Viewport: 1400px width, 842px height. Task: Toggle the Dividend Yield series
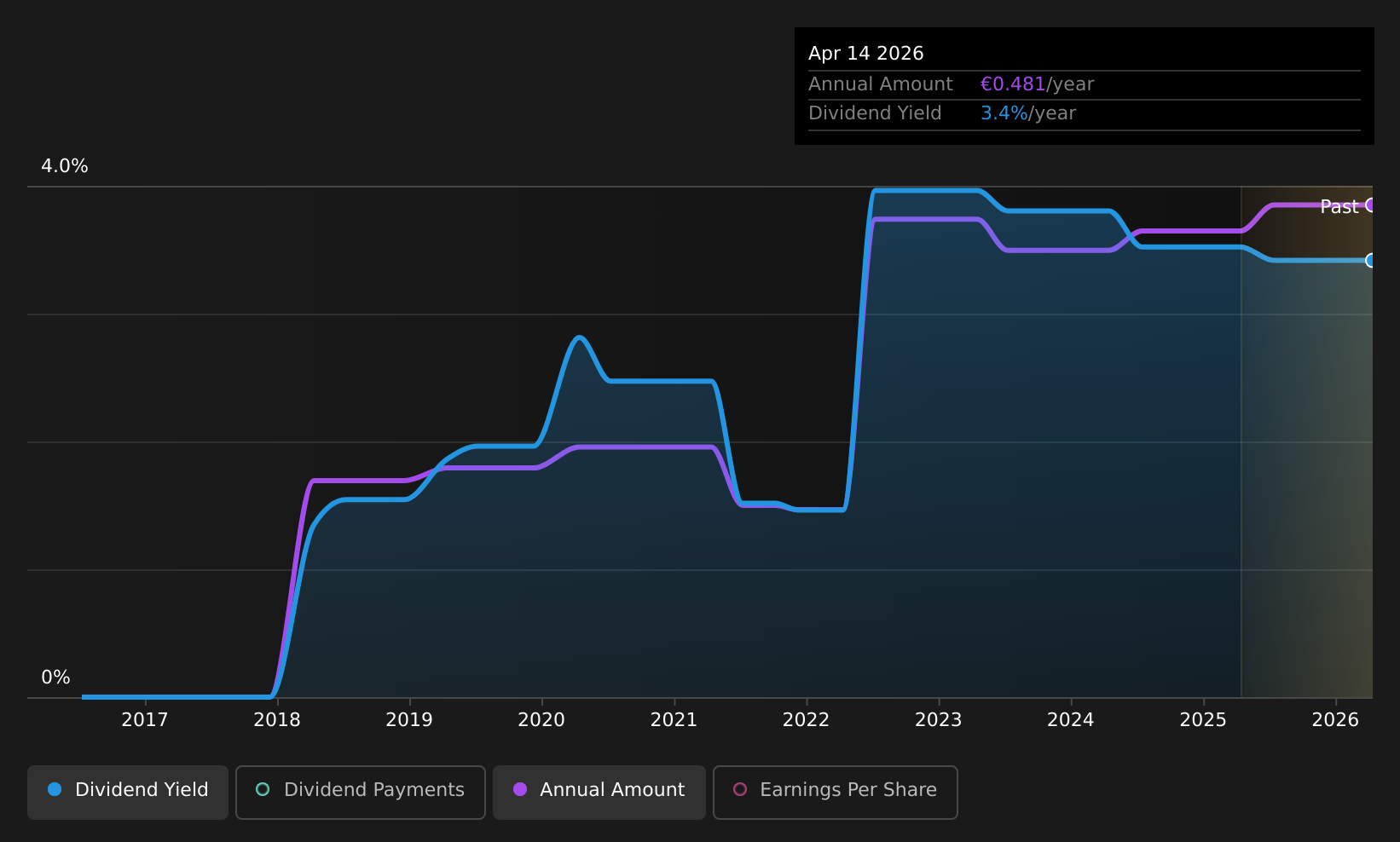pyautogui.click(x=128, y=792)
